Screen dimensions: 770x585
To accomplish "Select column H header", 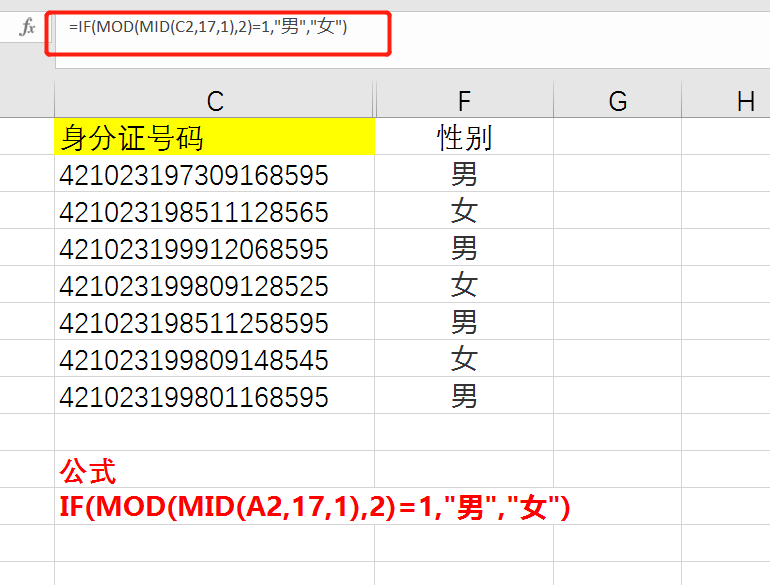I will click(x=726, y=101).
